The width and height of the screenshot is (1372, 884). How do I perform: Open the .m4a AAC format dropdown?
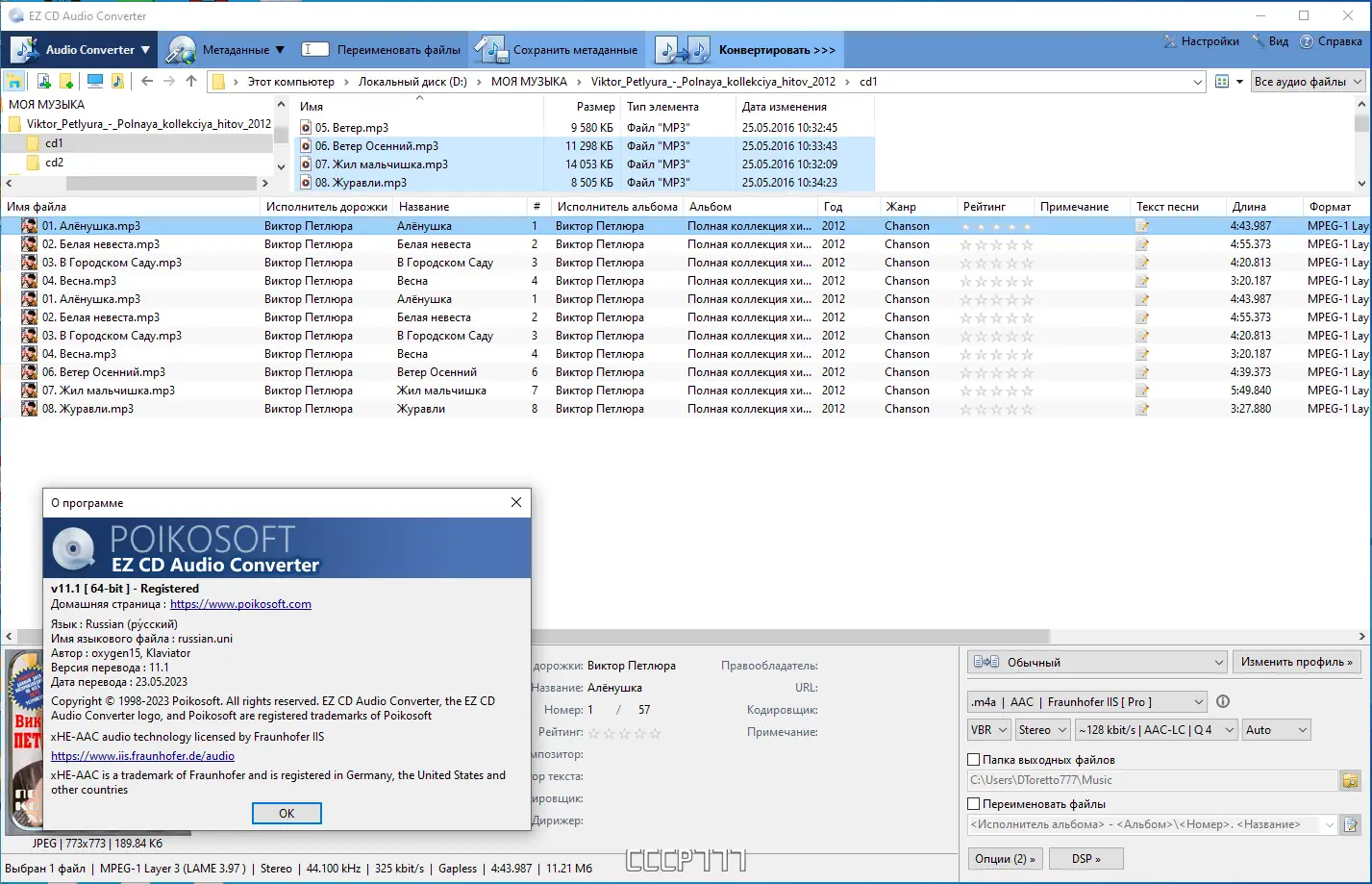[1086, 701]
